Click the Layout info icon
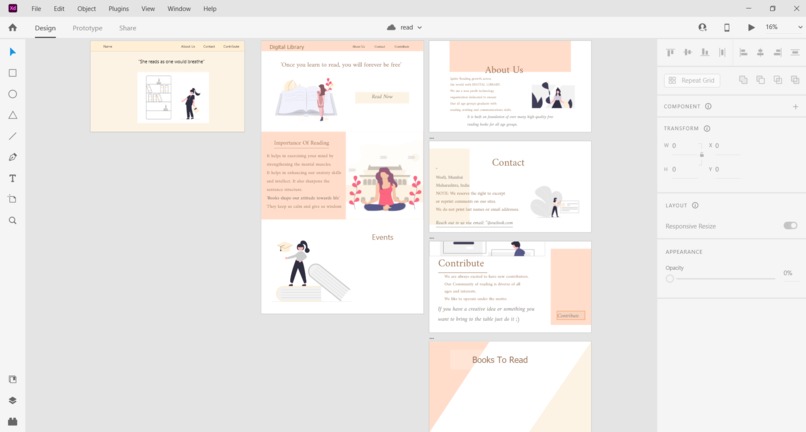The image size is (806, 432). pyautogui.click(x=695, y=205)
